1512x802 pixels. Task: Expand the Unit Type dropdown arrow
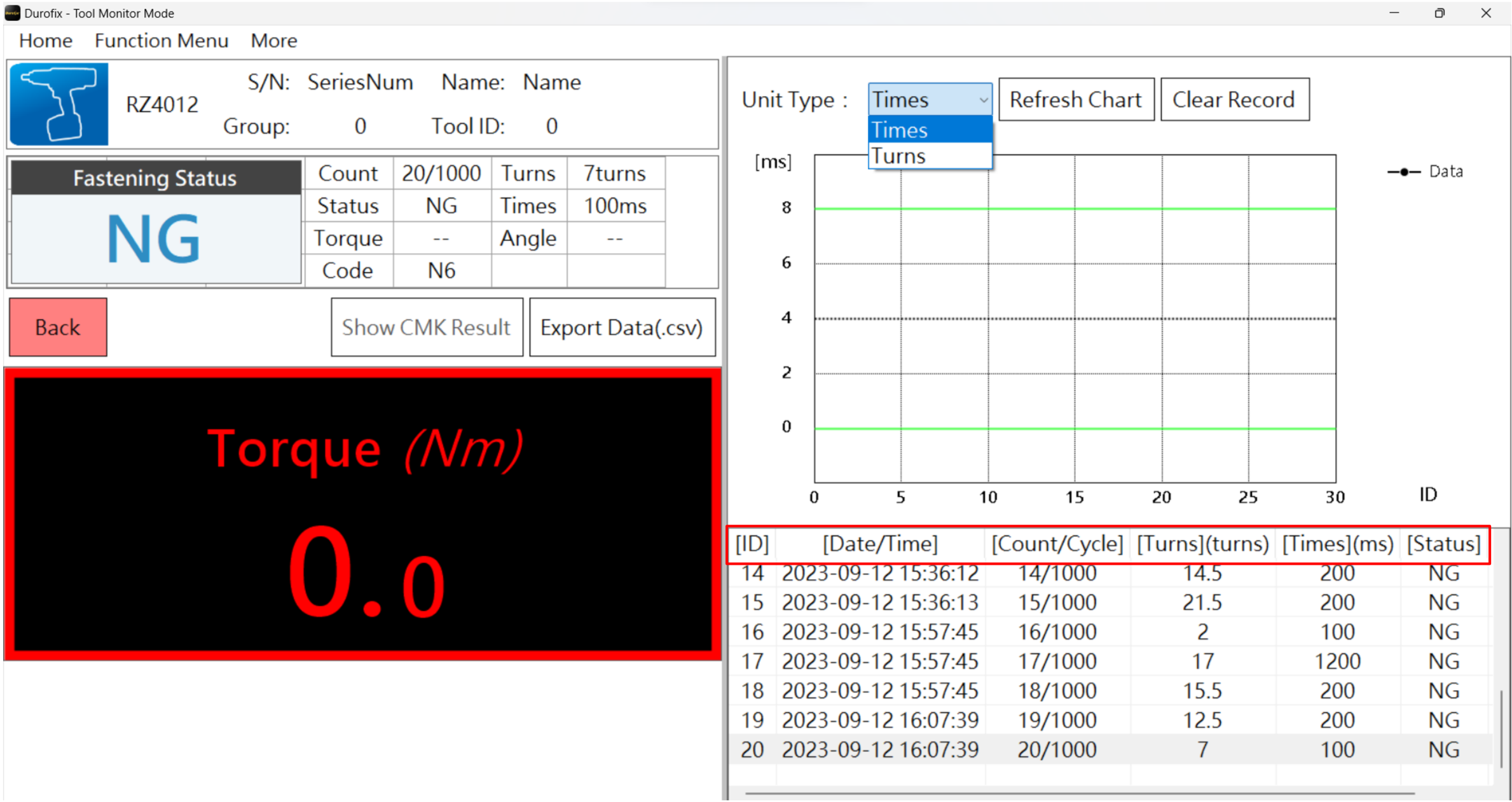click(982, 100)
